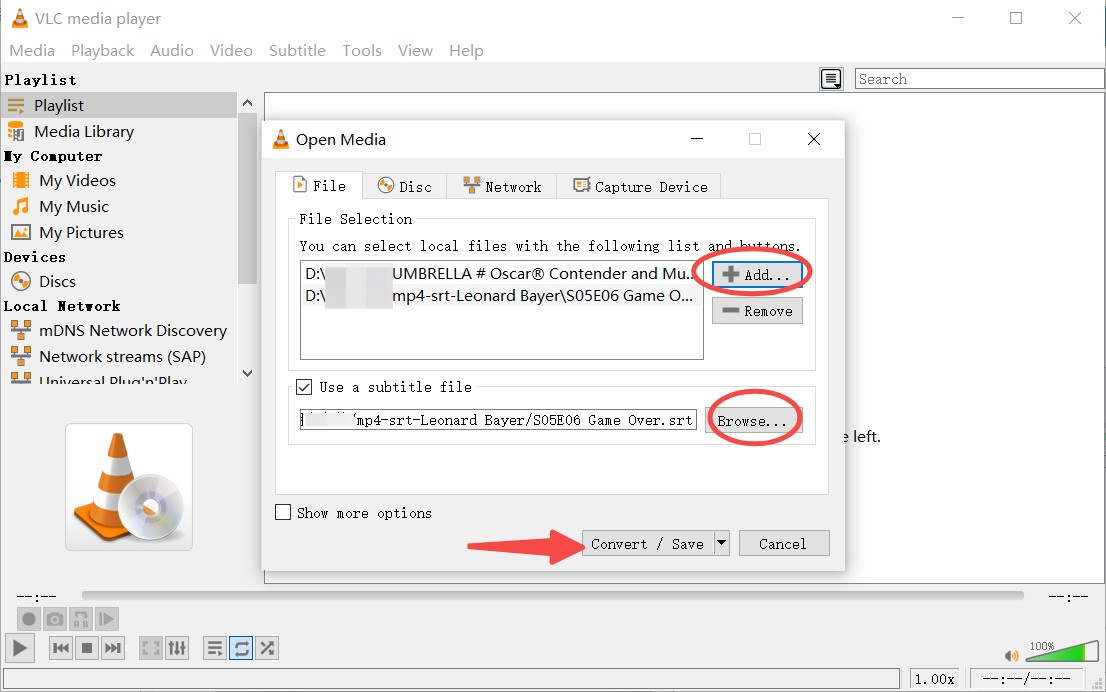Cancel the Open Media dialog
Image resolution: width=1106 pixels, height=692 pixels.
pos(784,543)
